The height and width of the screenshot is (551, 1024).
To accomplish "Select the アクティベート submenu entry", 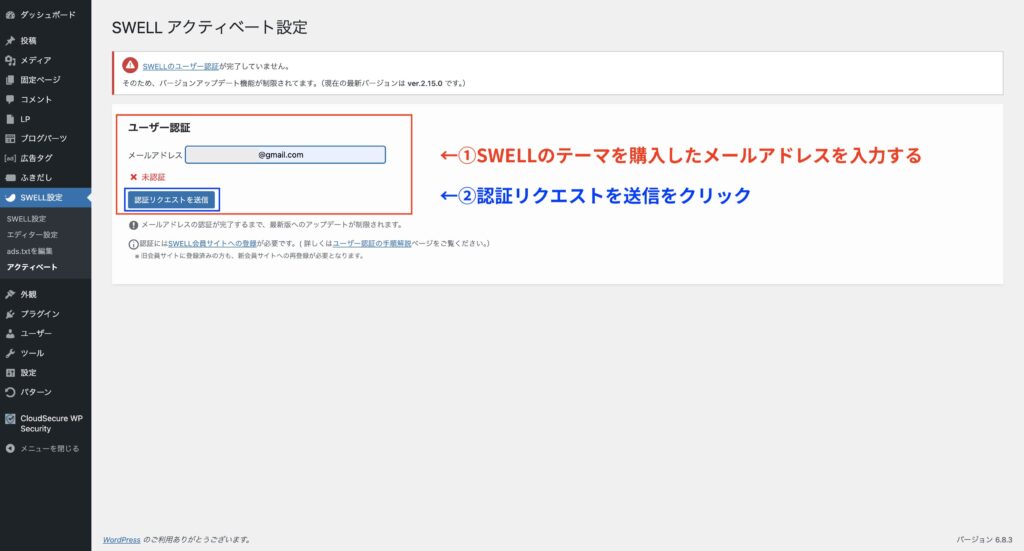I will click(x=31, y=267).
